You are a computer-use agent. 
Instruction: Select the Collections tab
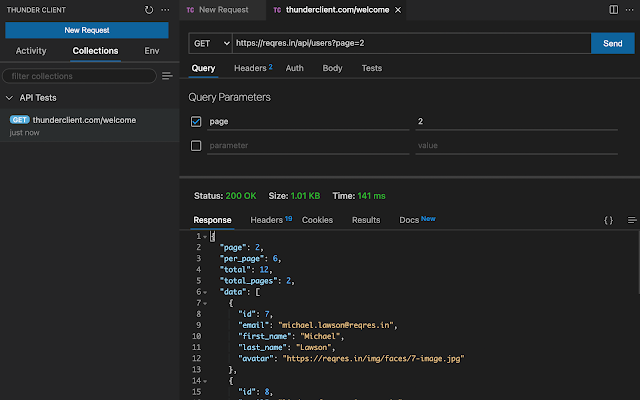(x=96, y=51)
